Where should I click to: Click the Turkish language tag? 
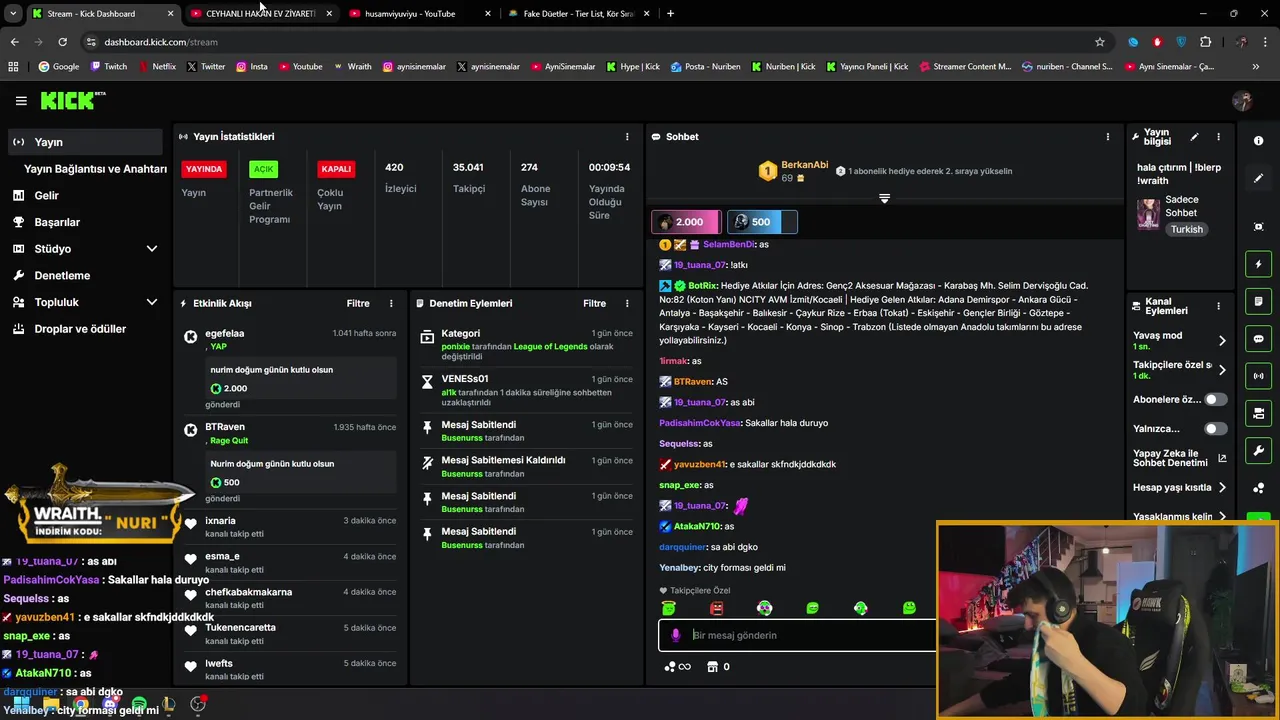pyautogui.click(x=1187, y=229)
